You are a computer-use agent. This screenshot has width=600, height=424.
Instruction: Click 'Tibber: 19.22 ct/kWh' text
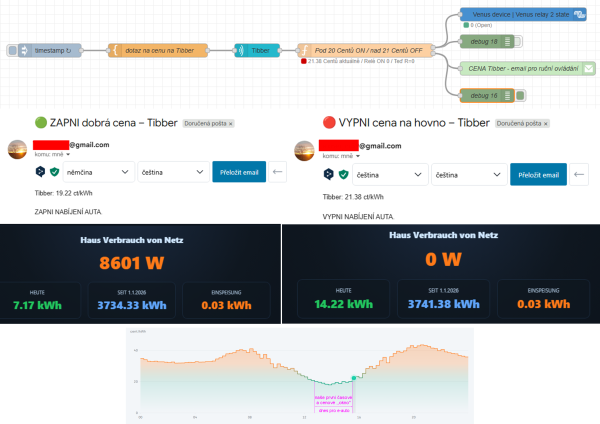64,193
